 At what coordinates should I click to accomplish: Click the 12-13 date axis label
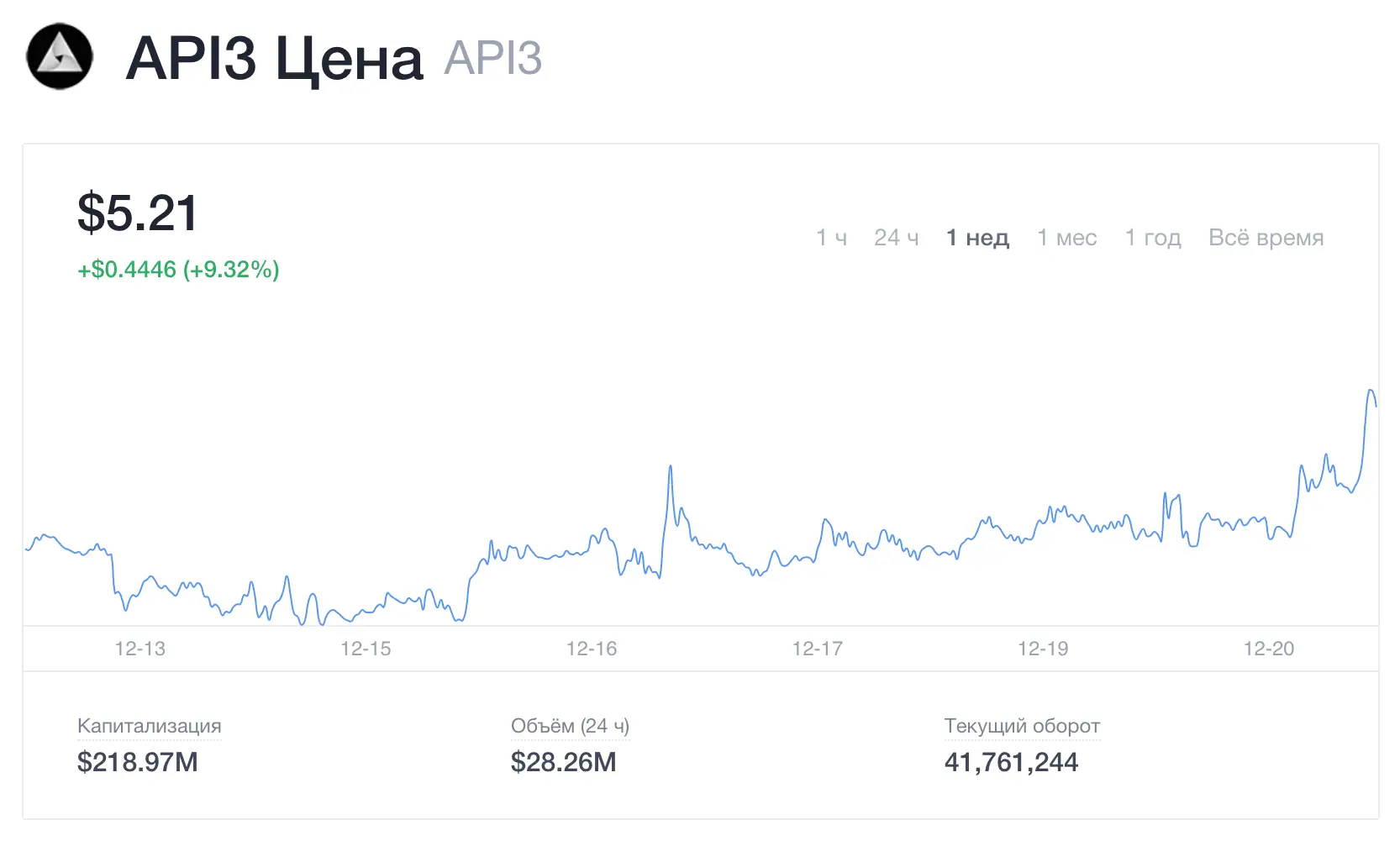click(x=140, y=649)
